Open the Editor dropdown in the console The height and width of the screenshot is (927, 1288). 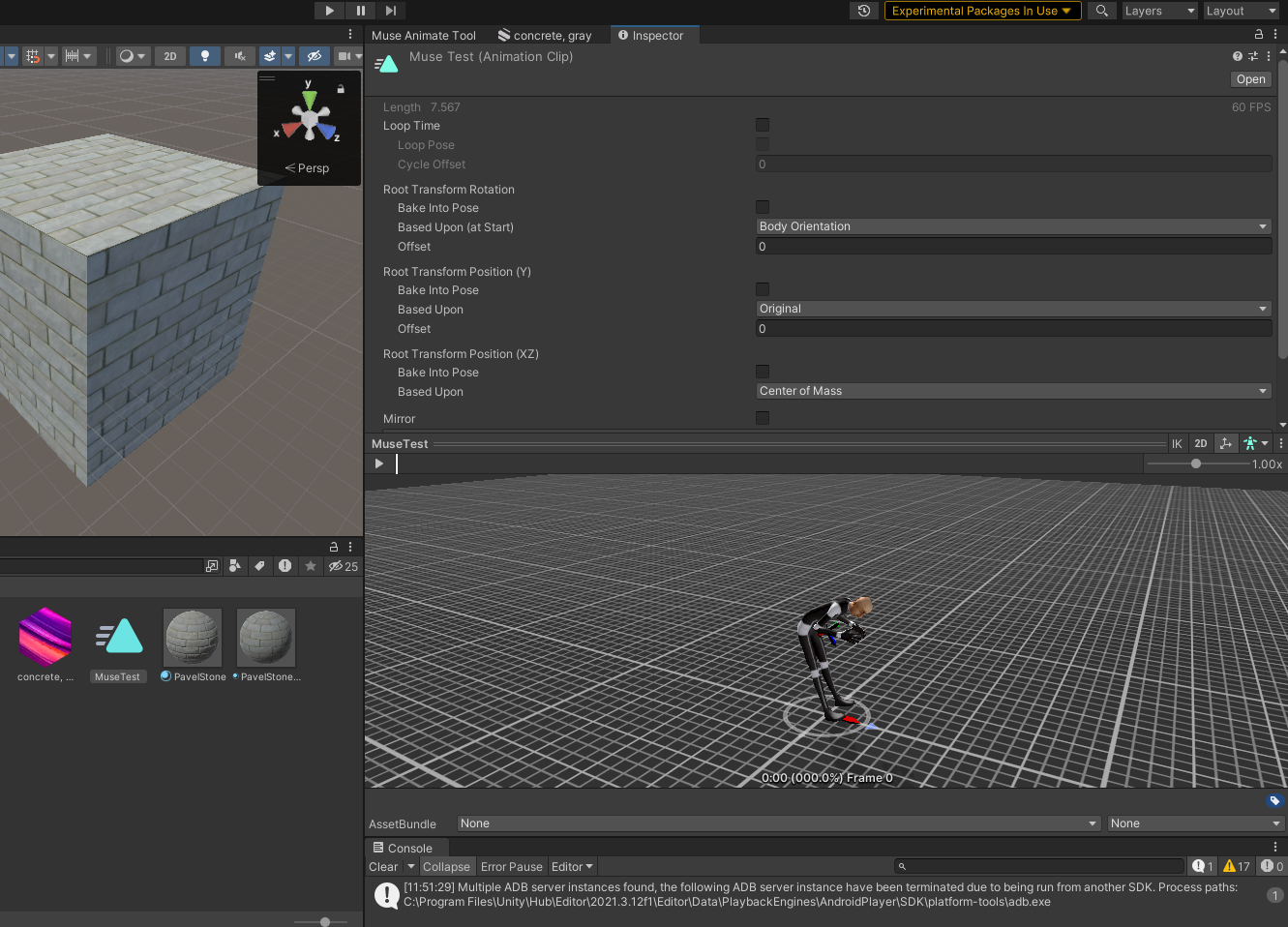click(572, 867)
